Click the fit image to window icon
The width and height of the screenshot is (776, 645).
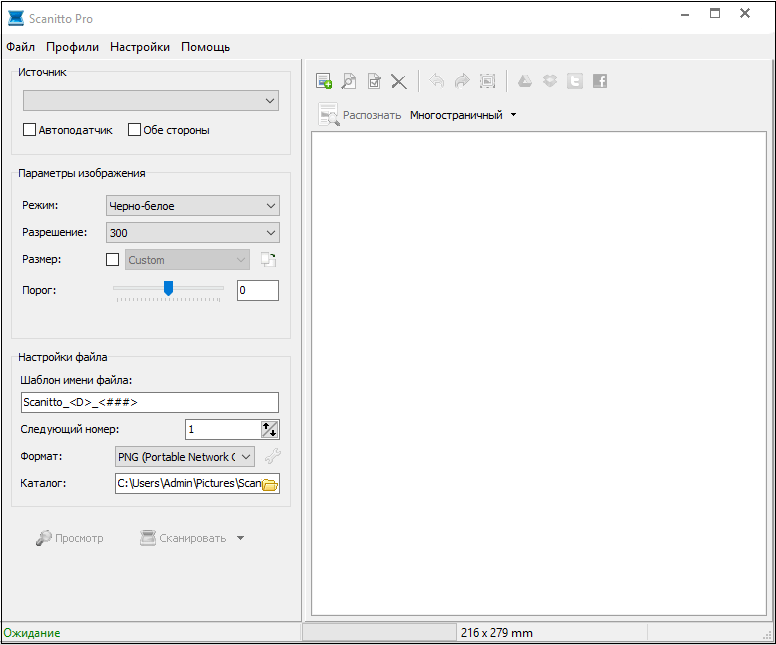(487, 81)
